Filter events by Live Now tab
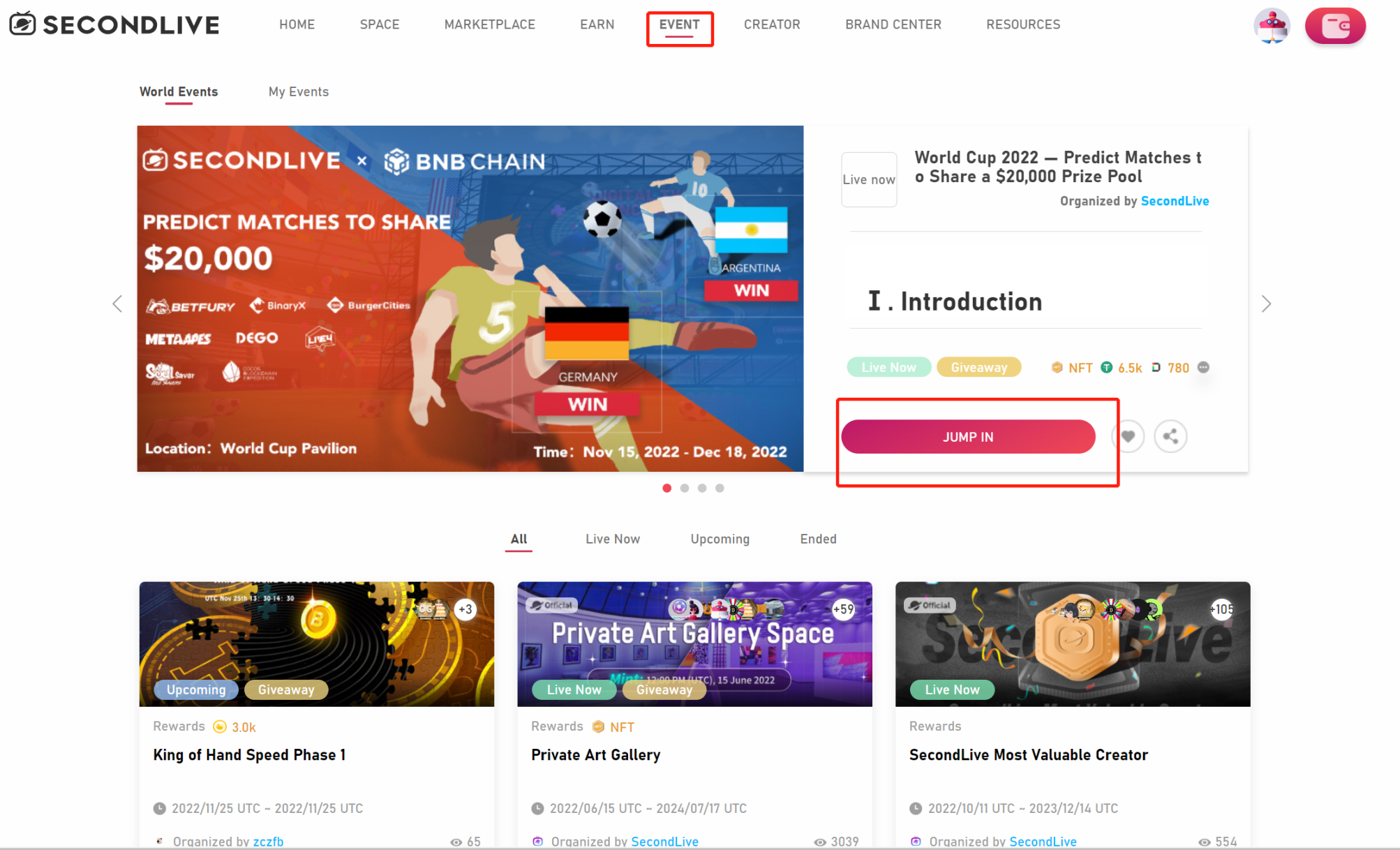This screenshot has height=850, width=1400. coord(613,539)
